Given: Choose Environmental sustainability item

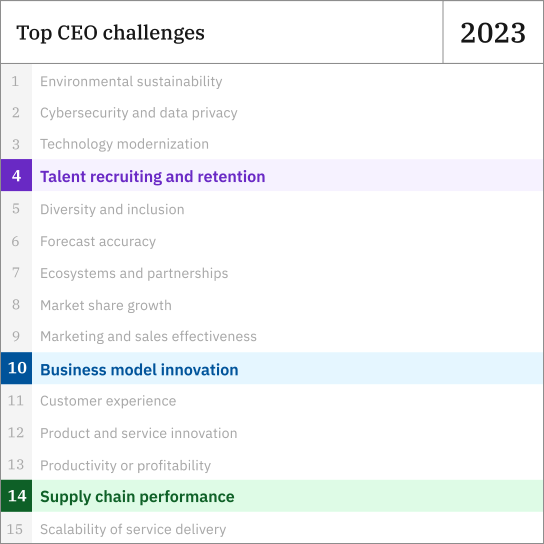Looking at the screenshot, I should [131, 82].
